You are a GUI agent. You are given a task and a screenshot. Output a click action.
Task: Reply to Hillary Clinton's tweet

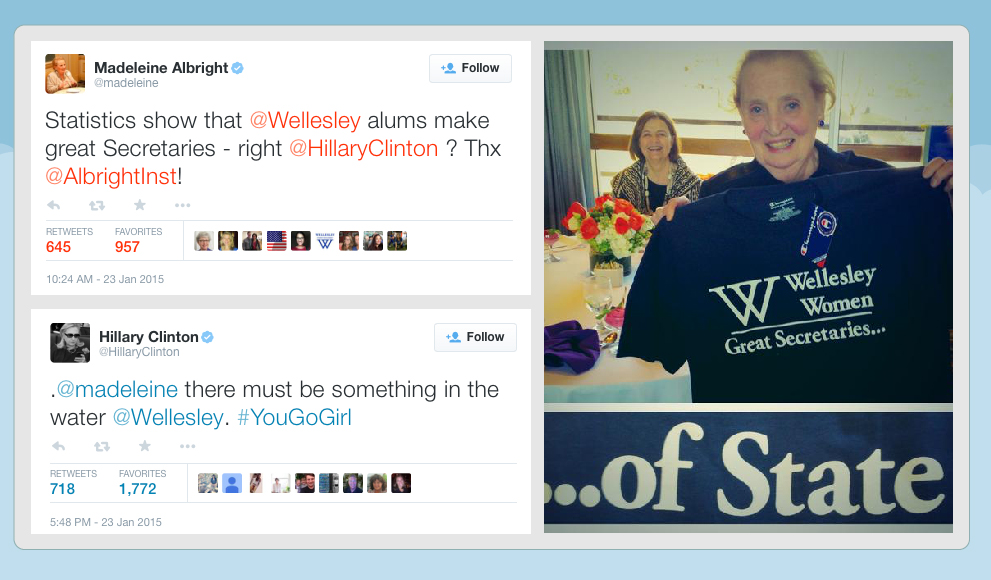click(59, 447)
